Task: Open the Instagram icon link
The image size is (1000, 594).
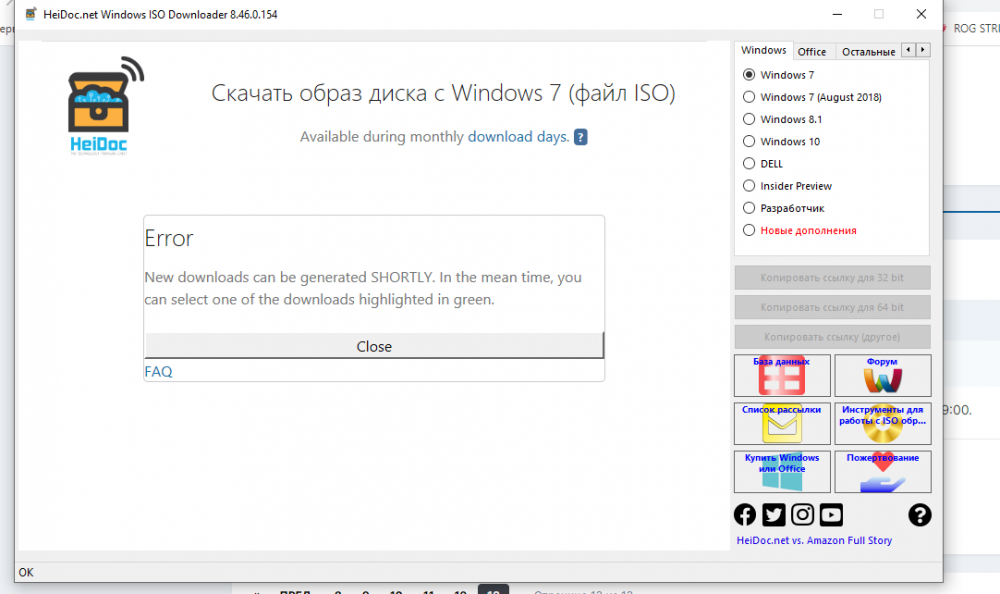Action: tap(802, 515)
